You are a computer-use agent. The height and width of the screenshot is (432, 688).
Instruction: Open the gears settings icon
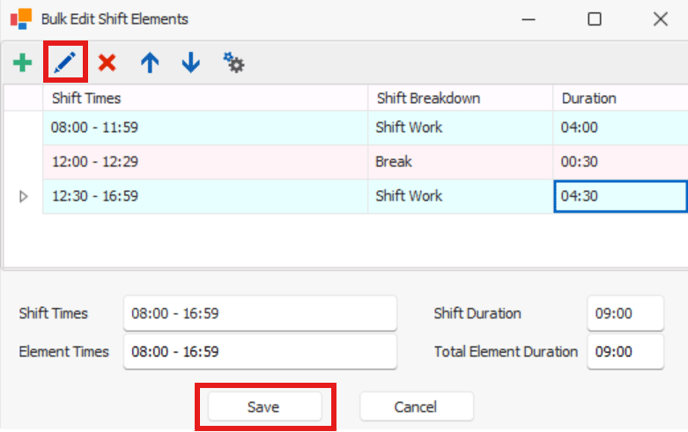233,63
